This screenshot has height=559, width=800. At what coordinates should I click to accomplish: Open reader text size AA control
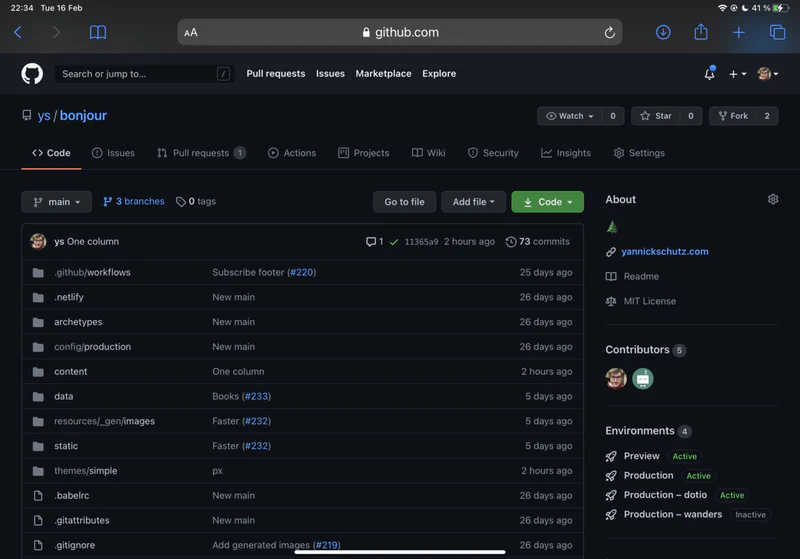(x=191, y=33)
